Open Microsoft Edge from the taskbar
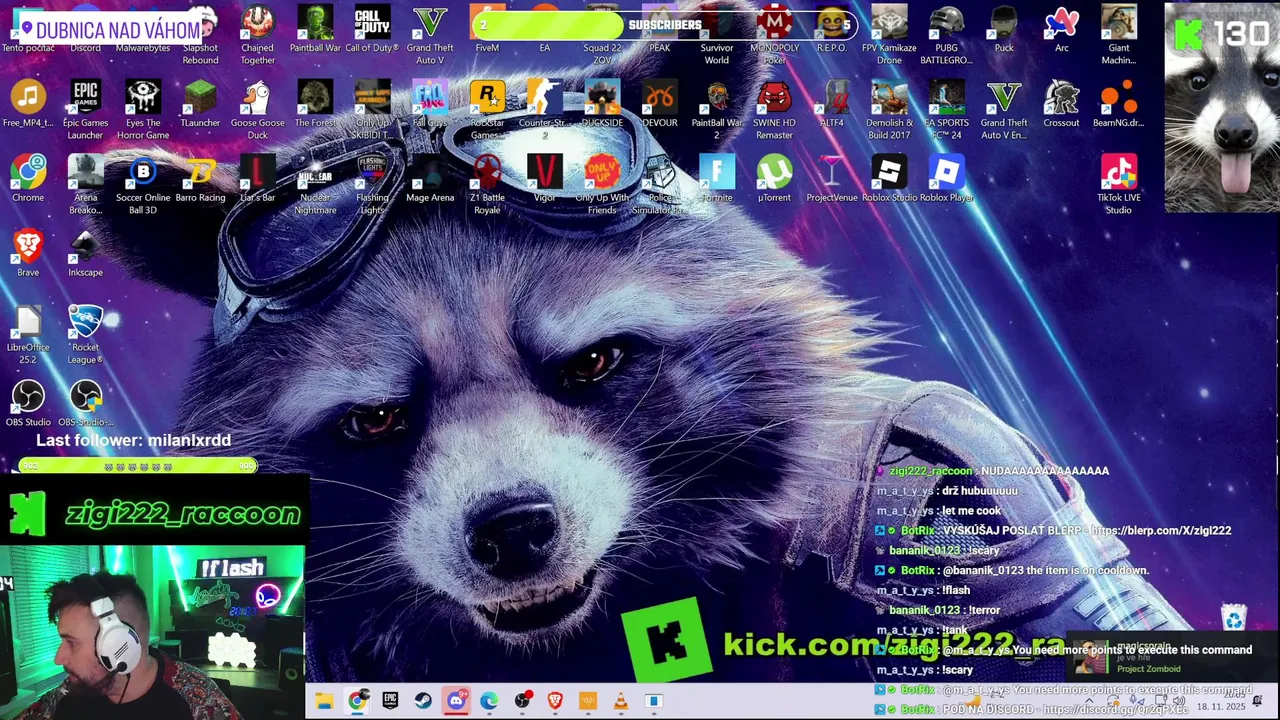 [489, 701]
